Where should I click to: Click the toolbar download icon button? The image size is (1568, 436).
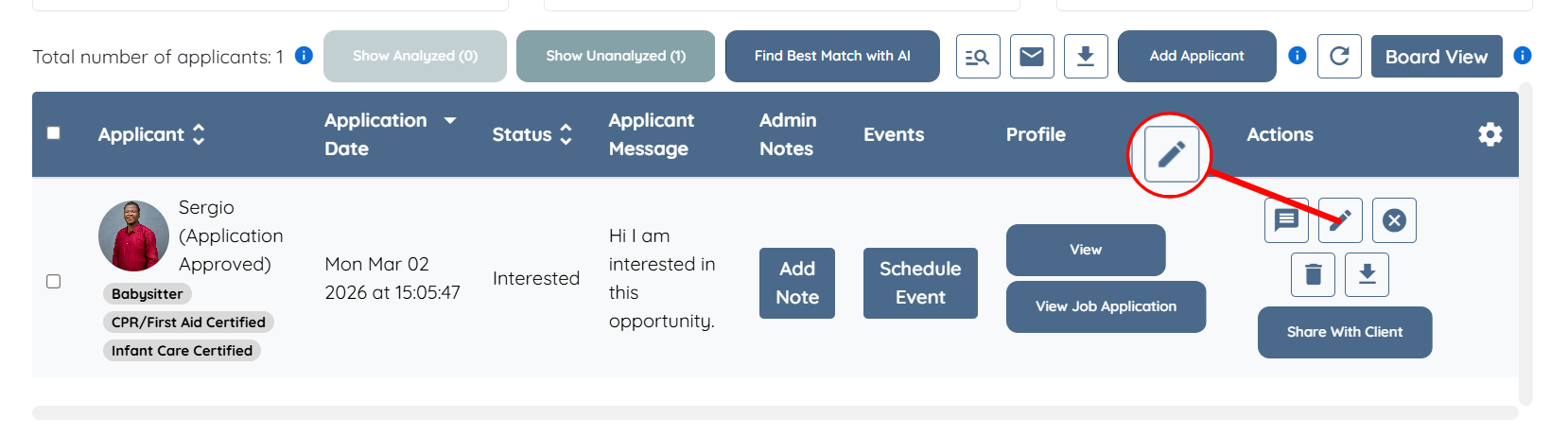tap(1086, 57)
